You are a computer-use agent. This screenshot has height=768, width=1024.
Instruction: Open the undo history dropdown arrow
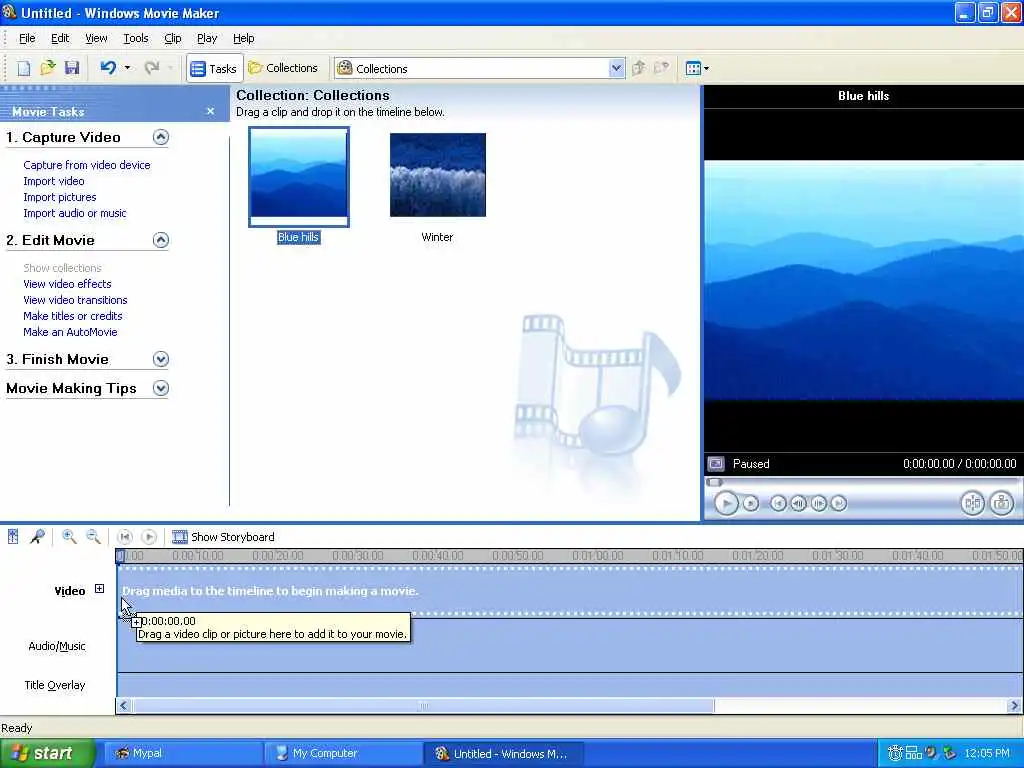click(127, 68)
